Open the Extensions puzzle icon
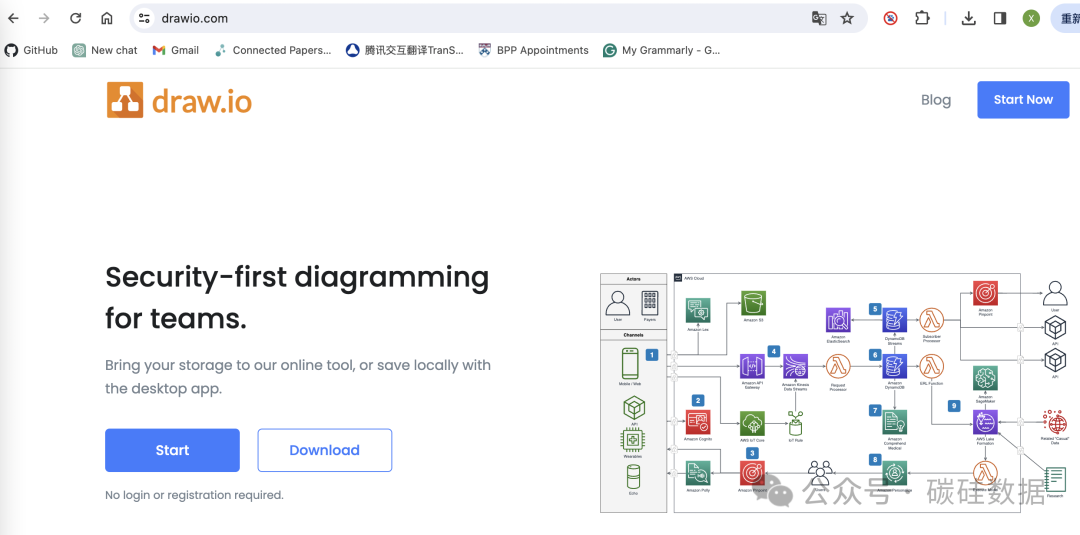This screenshot has width=1080, height=535. tap(922, 18)
